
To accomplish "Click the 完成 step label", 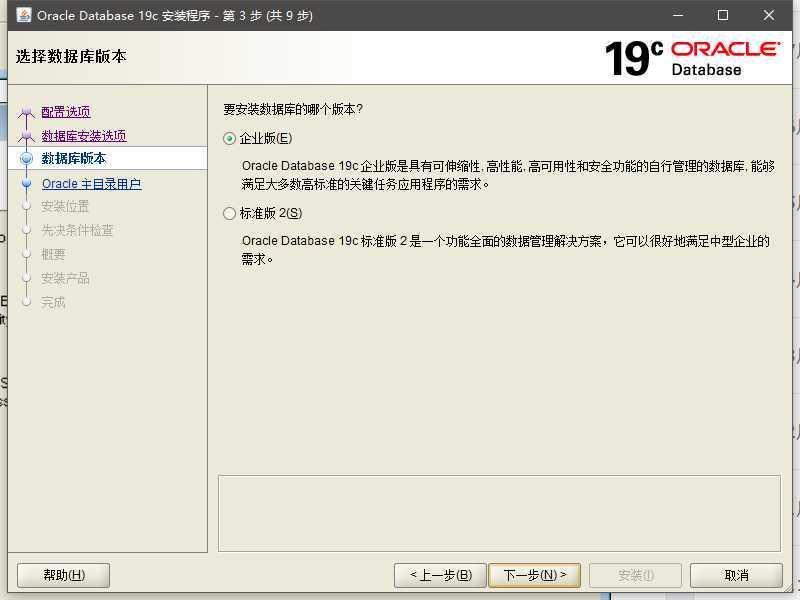I will 53,303.
